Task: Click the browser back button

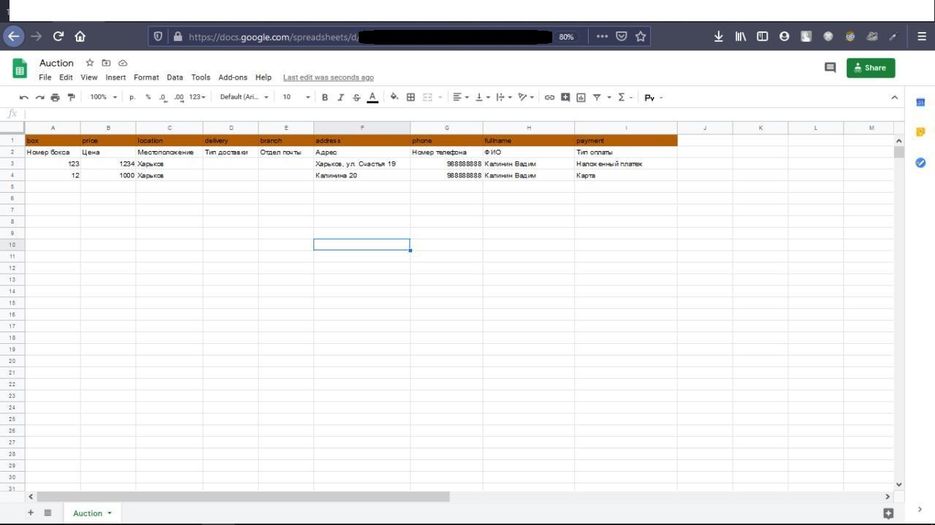Action: [x=13, y=36]
